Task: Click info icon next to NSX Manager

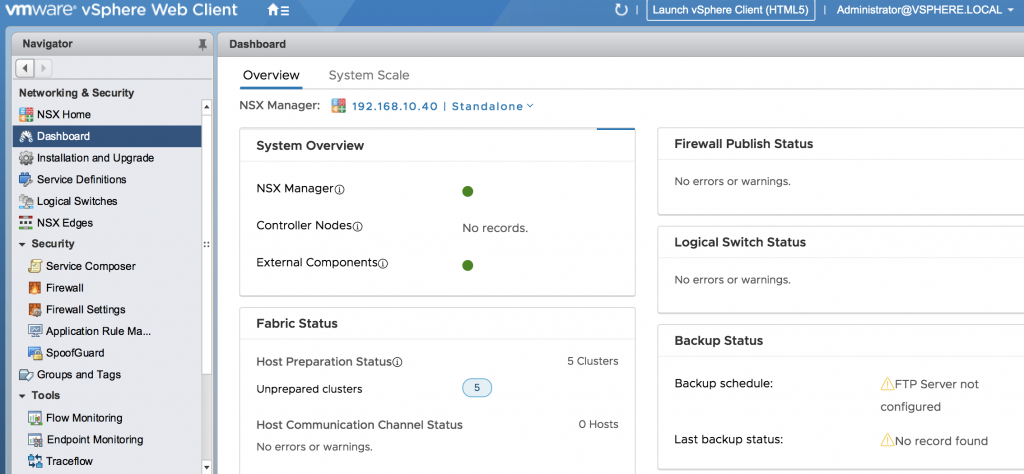Action: pyautogui.click(x=340, y=190)
